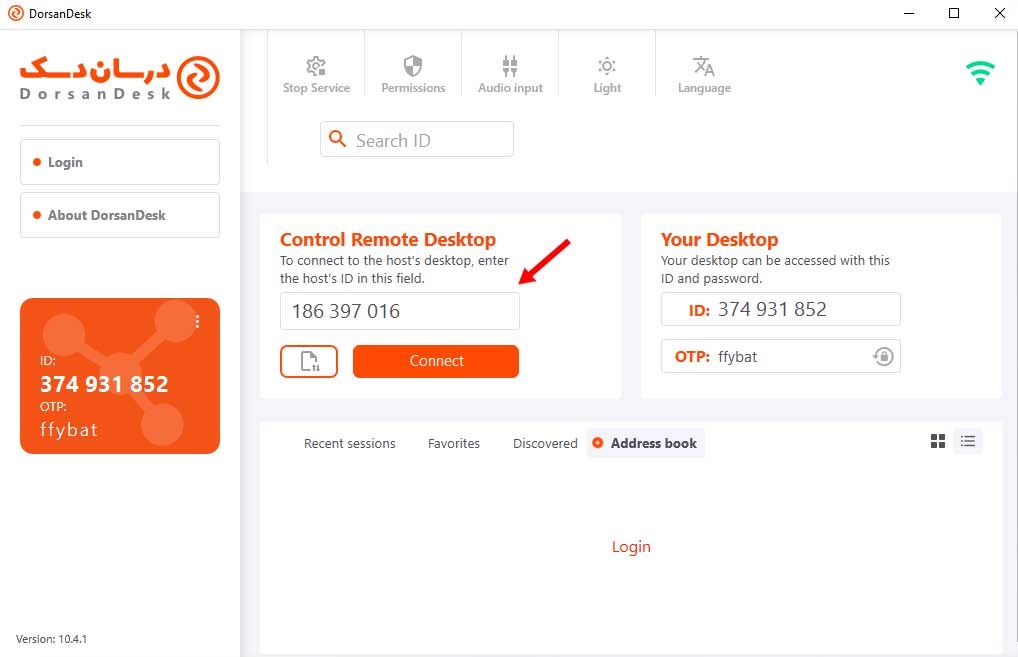The height and width of the screenshot is (657, 1018).
Task: Open the Favorites tab
Action: point(454,443)
